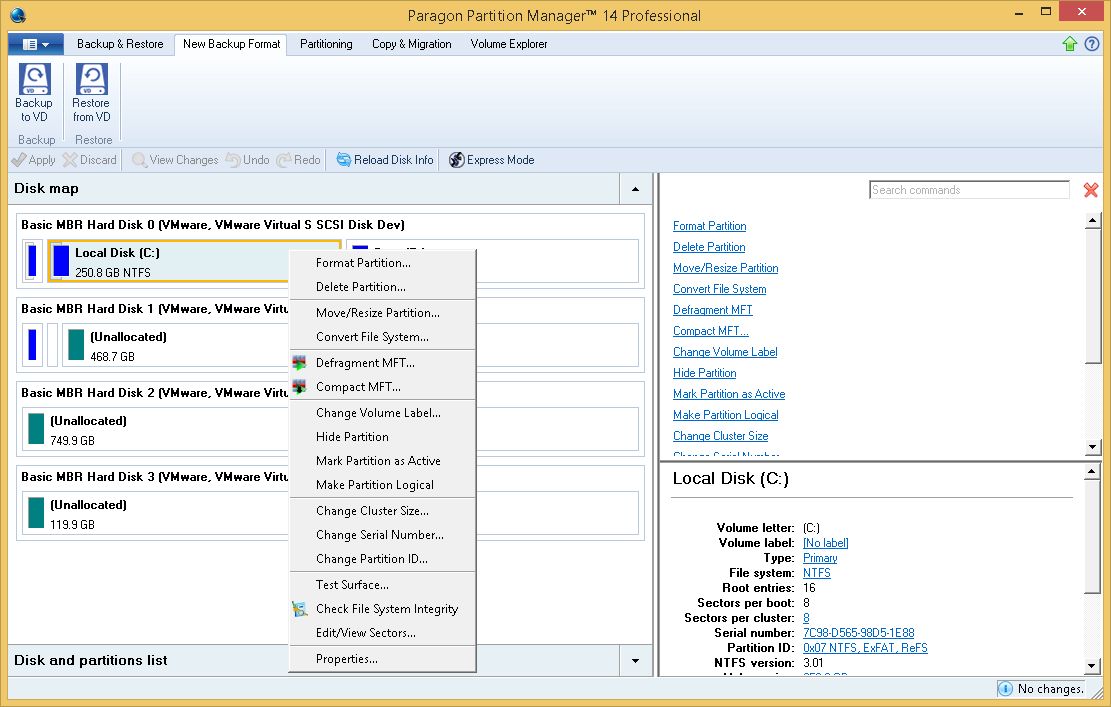This screenshot has width=1111, height=707.
Task: Choose Move/Resize Partition in context menu
Action: [x=383, y=312]
